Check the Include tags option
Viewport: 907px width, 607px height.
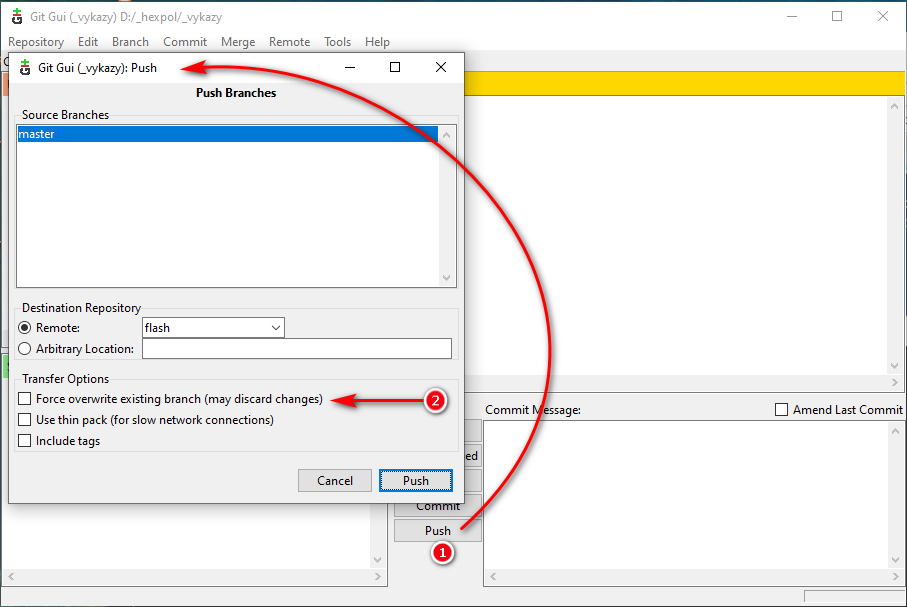[25, 441]
